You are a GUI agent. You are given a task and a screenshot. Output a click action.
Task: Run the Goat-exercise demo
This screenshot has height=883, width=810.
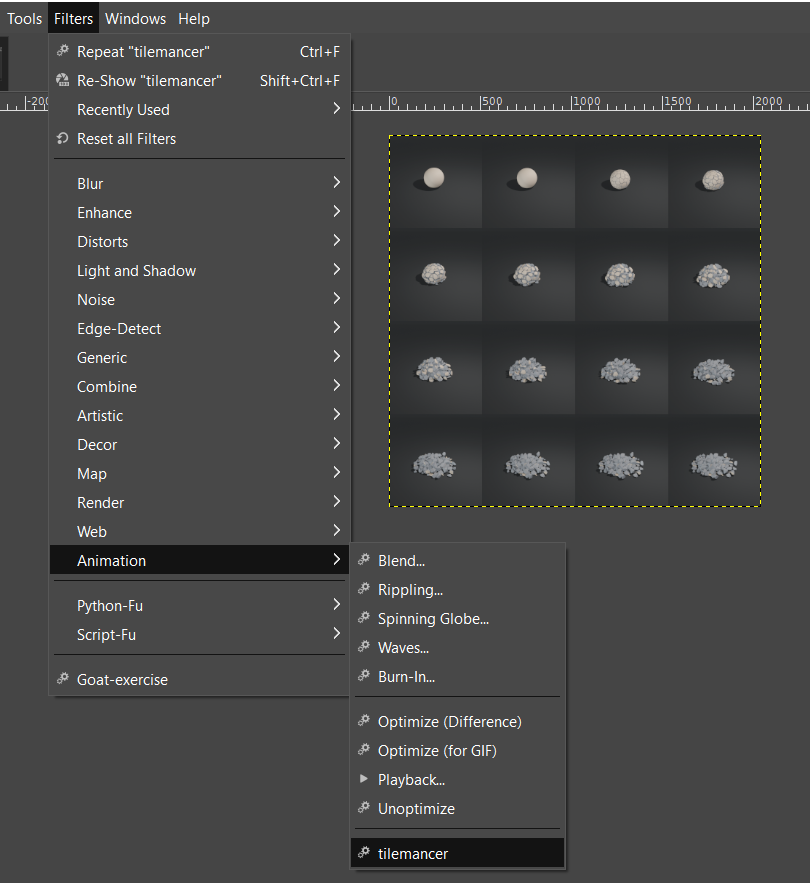tap(124, 677)
